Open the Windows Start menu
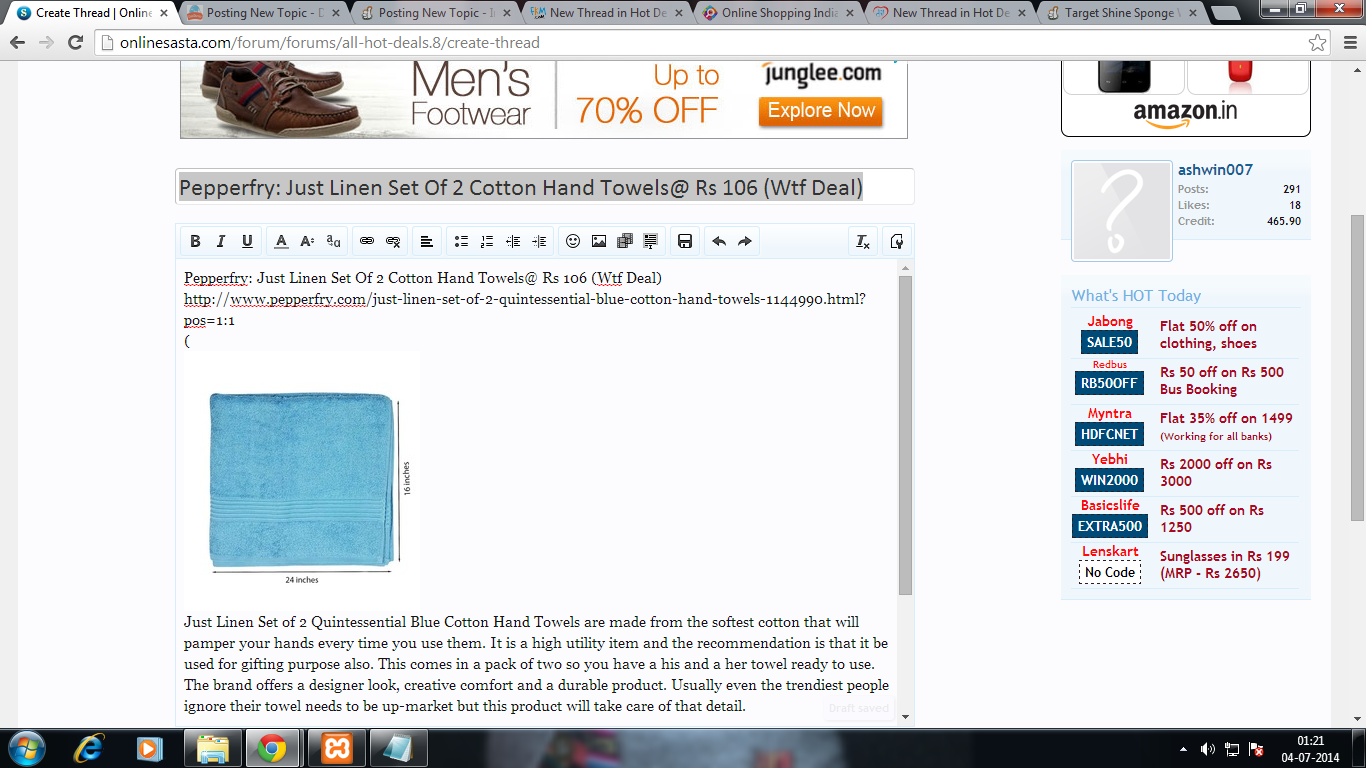This screenshot has width=1366, height=768. coord(29,747)
